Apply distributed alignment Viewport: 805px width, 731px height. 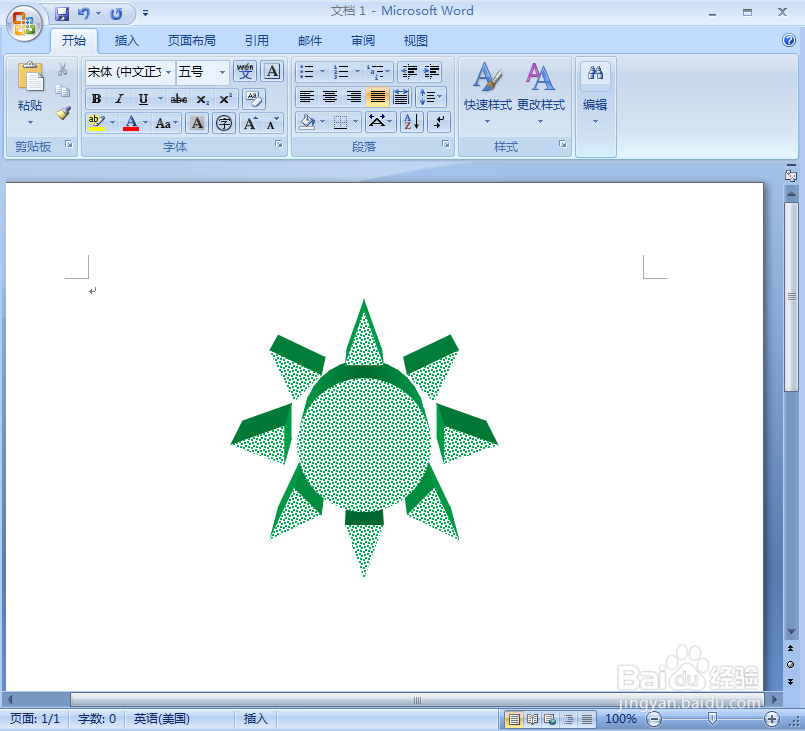tap(401, 97)
